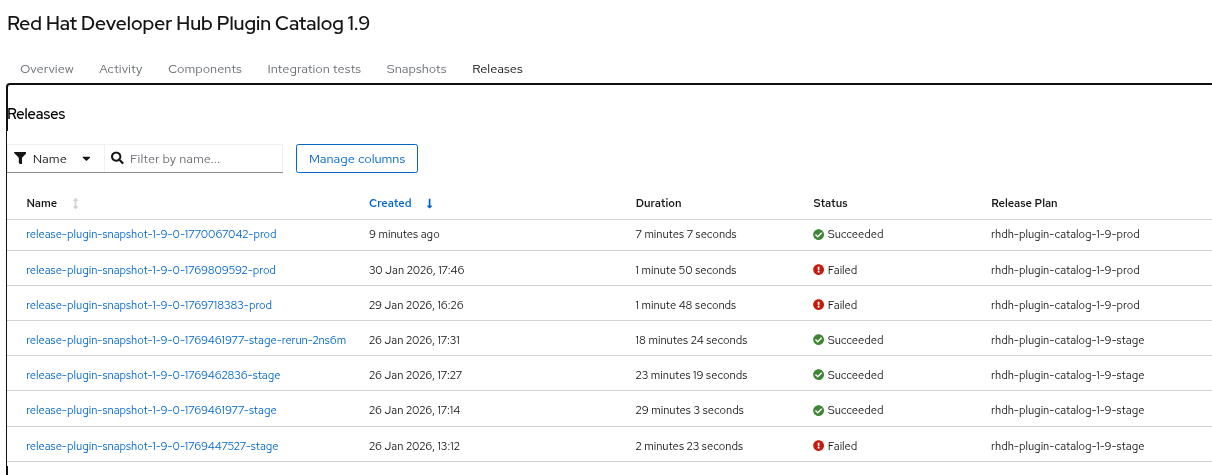This screenshot has width=1212, height=475.
Task: Switch to the Overview tab
Action: coord(47,69)
